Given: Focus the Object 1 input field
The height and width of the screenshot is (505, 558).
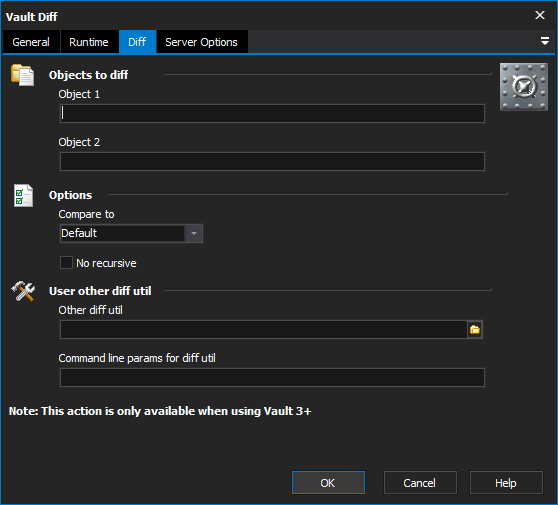Looking at the screenshot, I should tap(272, 114).
